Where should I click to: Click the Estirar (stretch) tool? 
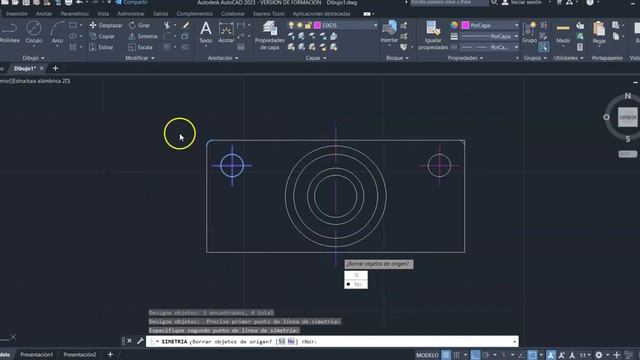(x=101, y=47)
